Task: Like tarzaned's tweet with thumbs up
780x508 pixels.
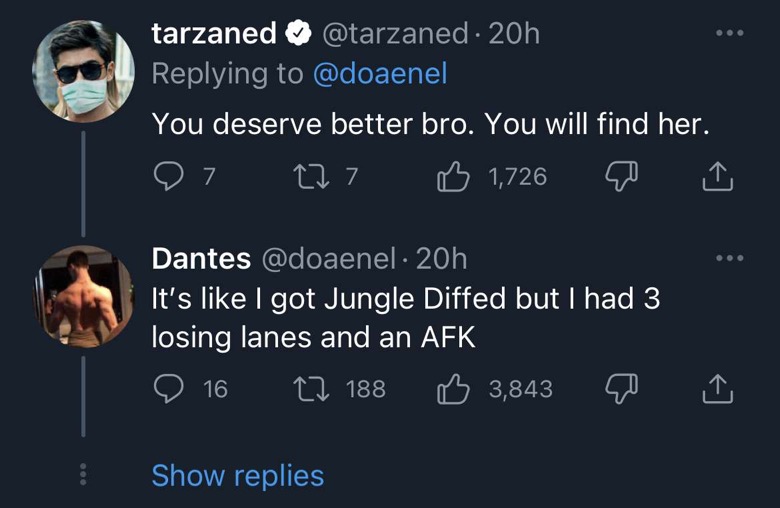Action: pyautogui.click(x=453, y=176)
